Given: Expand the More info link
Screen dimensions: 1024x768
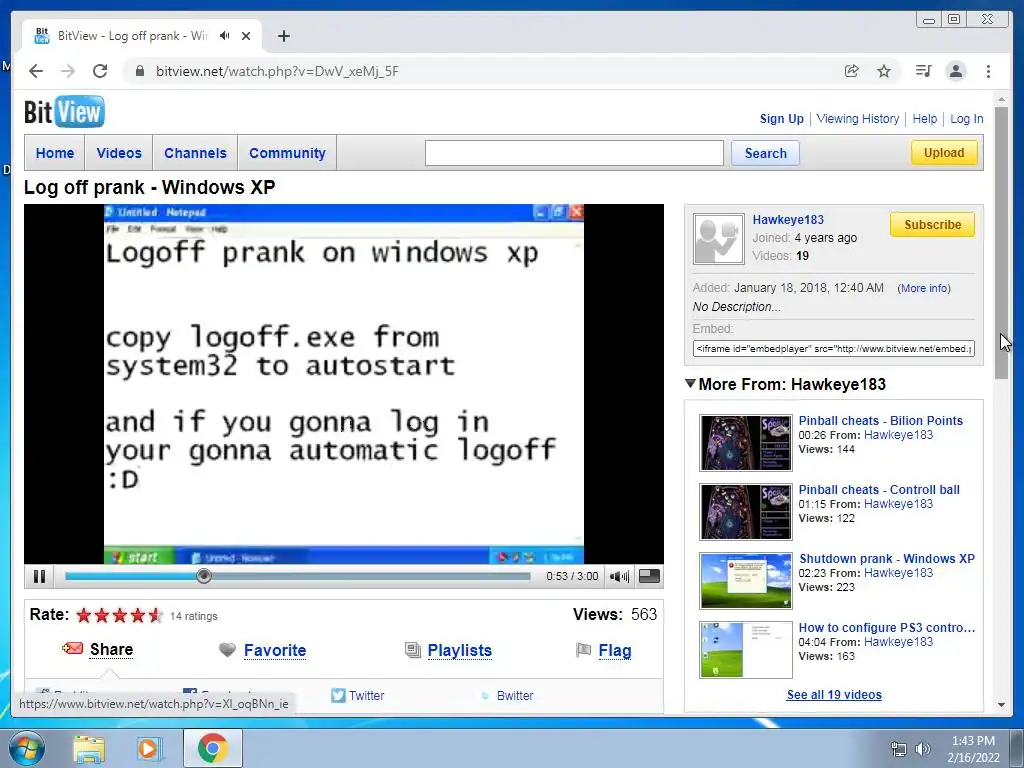Looking at the screenshot, I should tap(924, 288).
